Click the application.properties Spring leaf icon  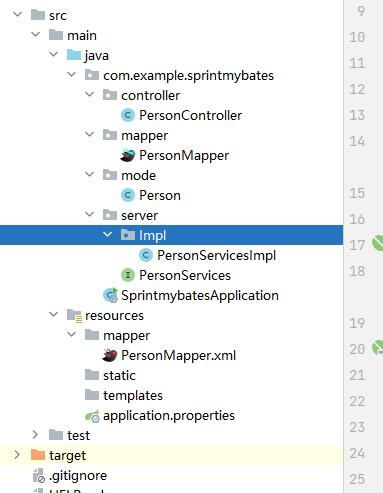click(x=92, y=416)
